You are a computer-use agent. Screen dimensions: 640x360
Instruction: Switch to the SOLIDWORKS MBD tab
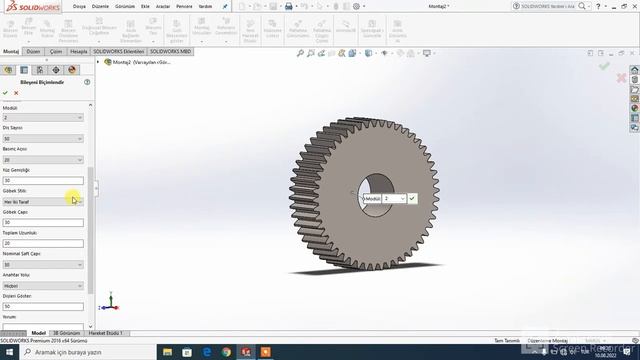(x=170, y=51)
